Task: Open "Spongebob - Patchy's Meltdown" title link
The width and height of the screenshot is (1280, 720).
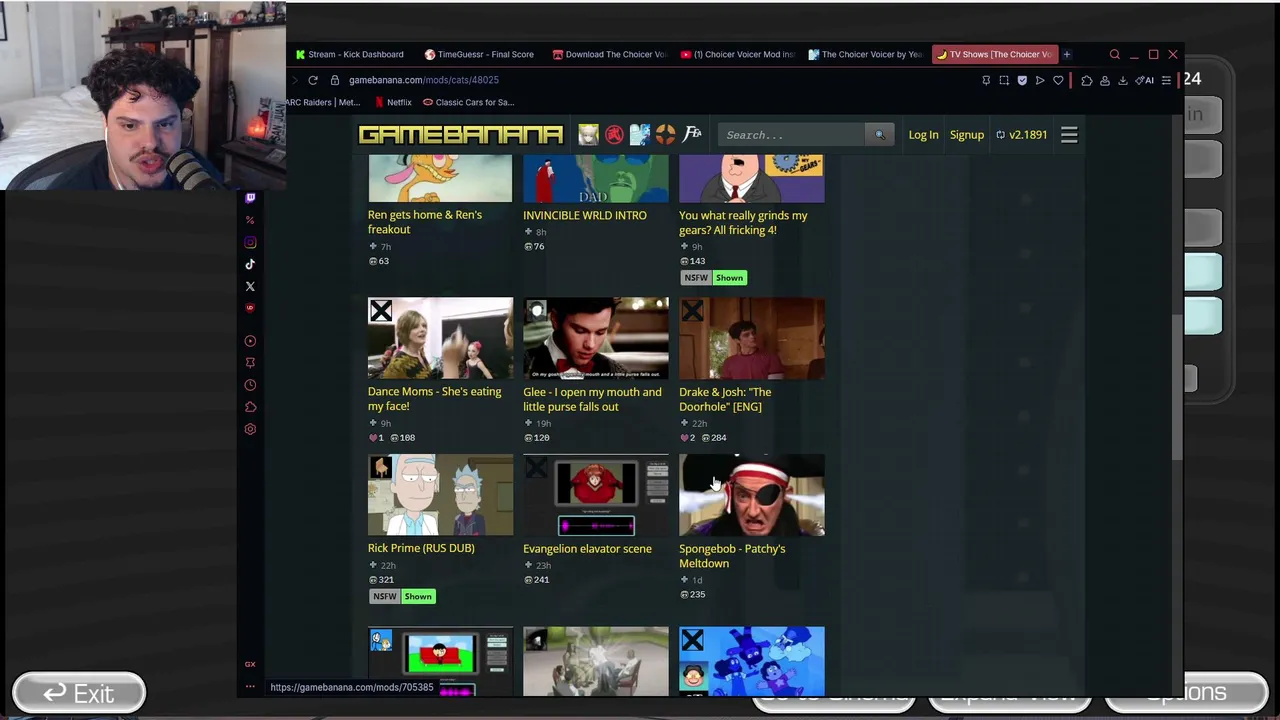Action: pos(732,556)
